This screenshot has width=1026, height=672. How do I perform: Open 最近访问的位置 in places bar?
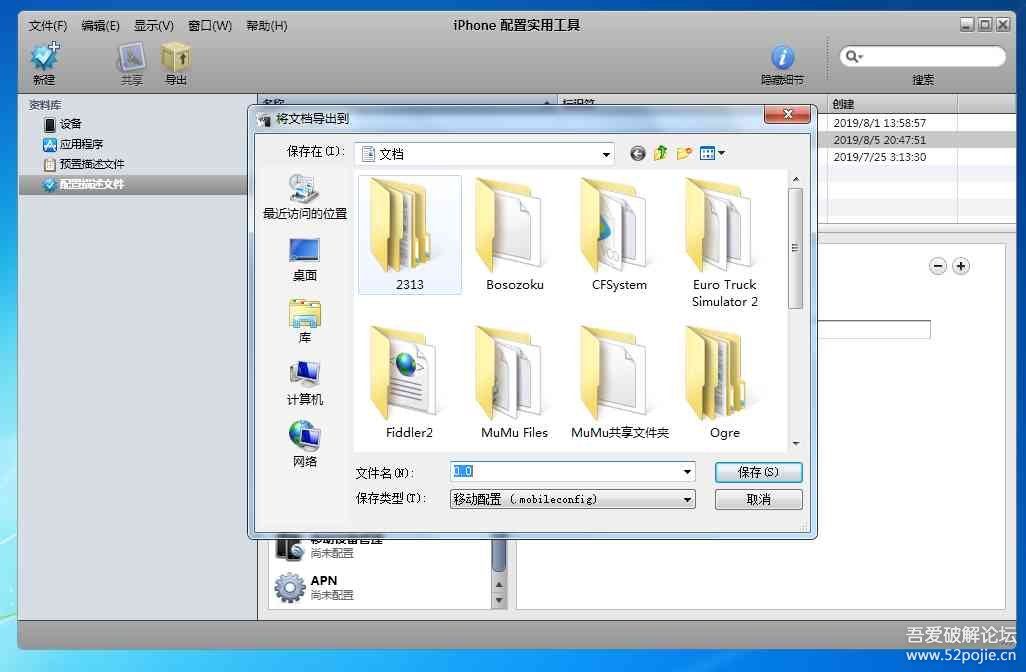(304, 197)
